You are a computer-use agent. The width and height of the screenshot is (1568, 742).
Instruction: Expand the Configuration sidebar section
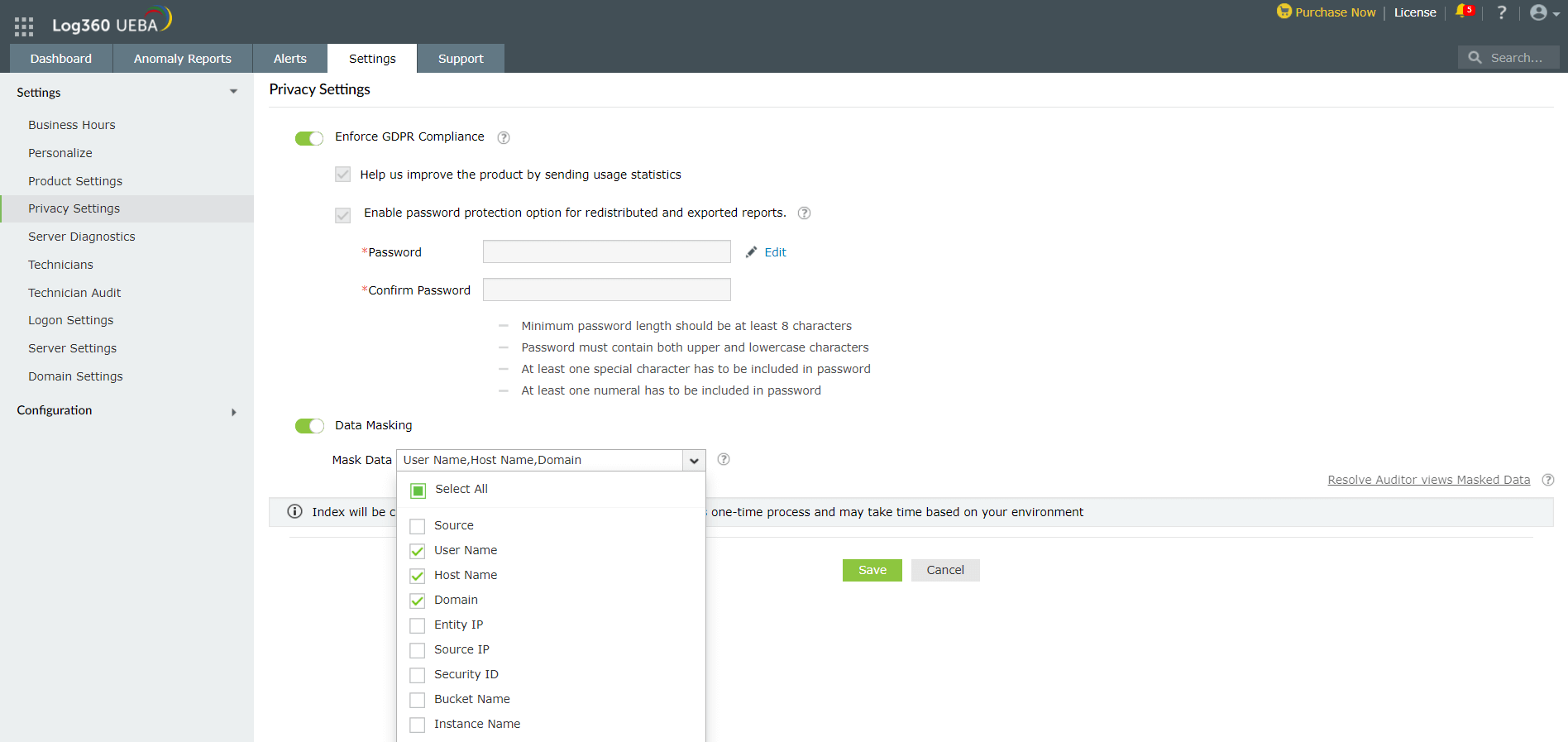point(234,412)
